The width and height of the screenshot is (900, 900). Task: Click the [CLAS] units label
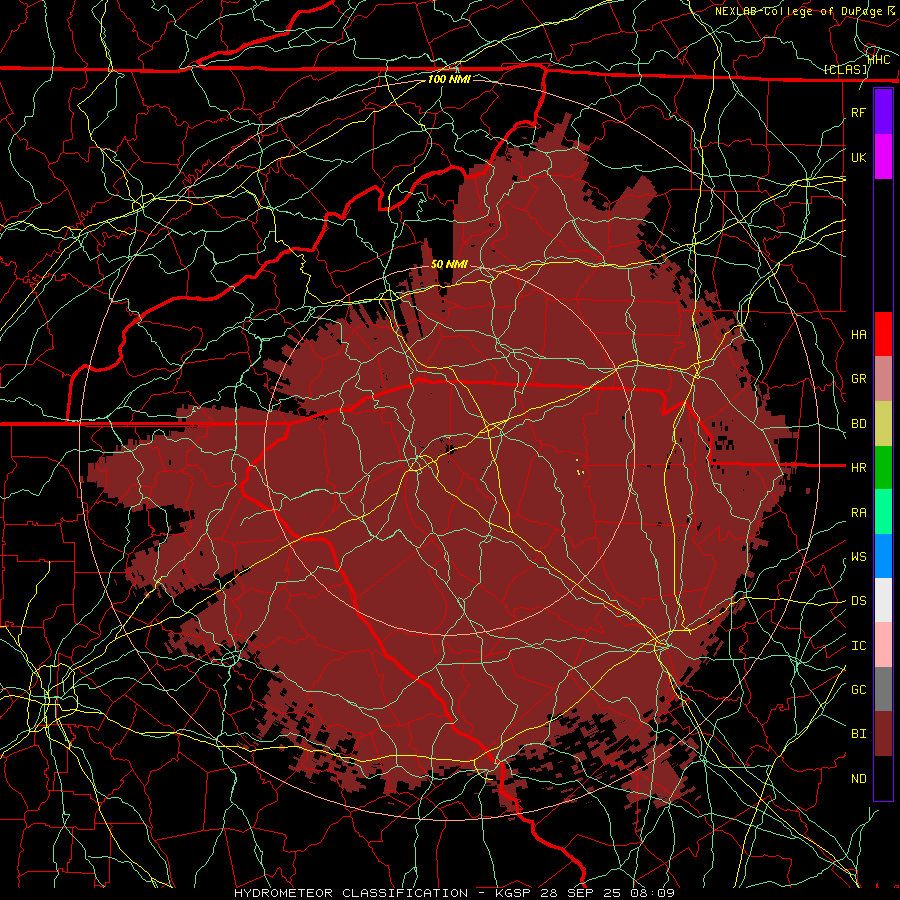pos(845,69)
